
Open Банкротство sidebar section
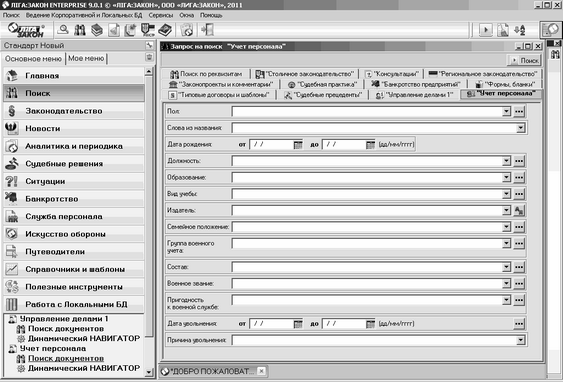point(74,199)
